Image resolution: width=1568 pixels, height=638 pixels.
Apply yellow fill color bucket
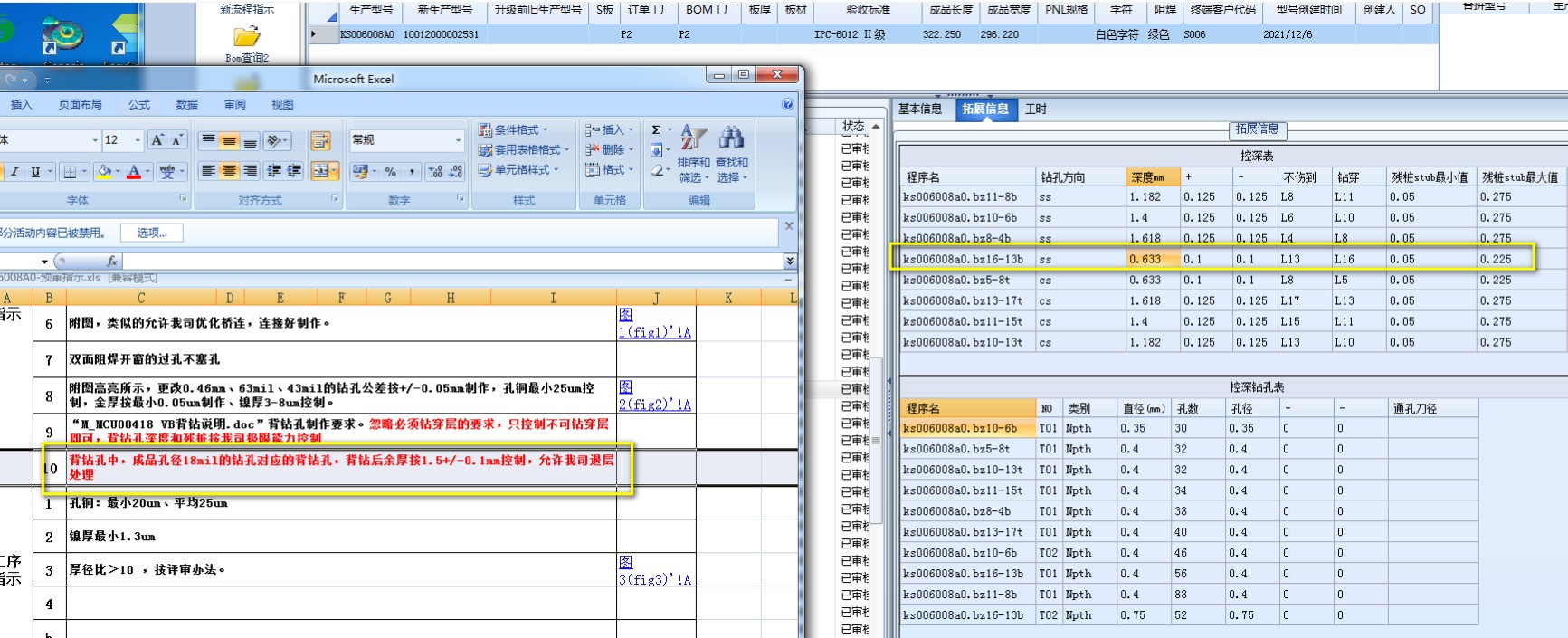point(104,171)
